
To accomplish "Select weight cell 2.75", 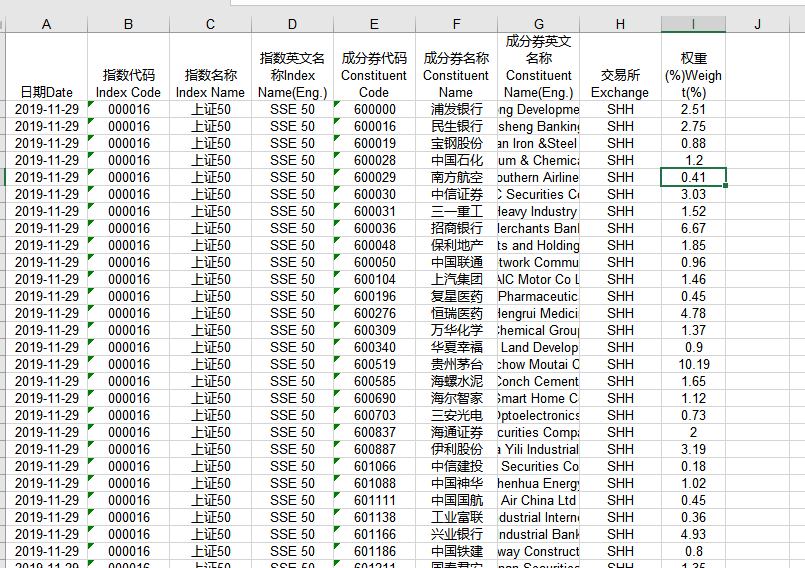I will coord(694,126).
